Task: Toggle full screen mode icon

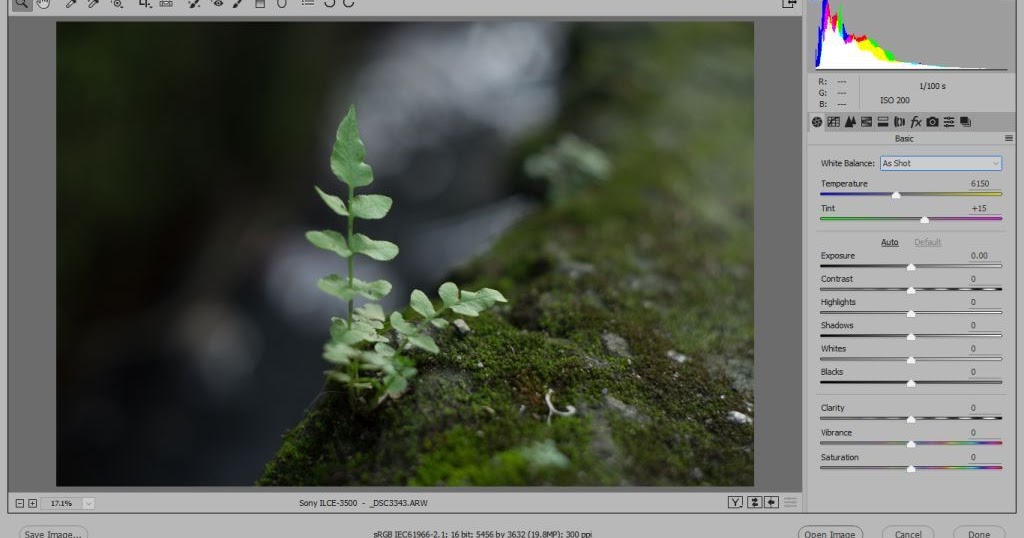Action: [789, 4]
